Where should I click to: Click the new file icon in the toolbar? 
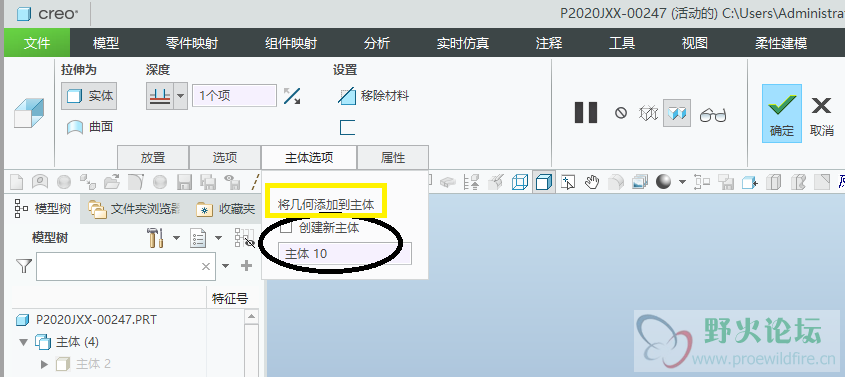click(x=17, y=182)
